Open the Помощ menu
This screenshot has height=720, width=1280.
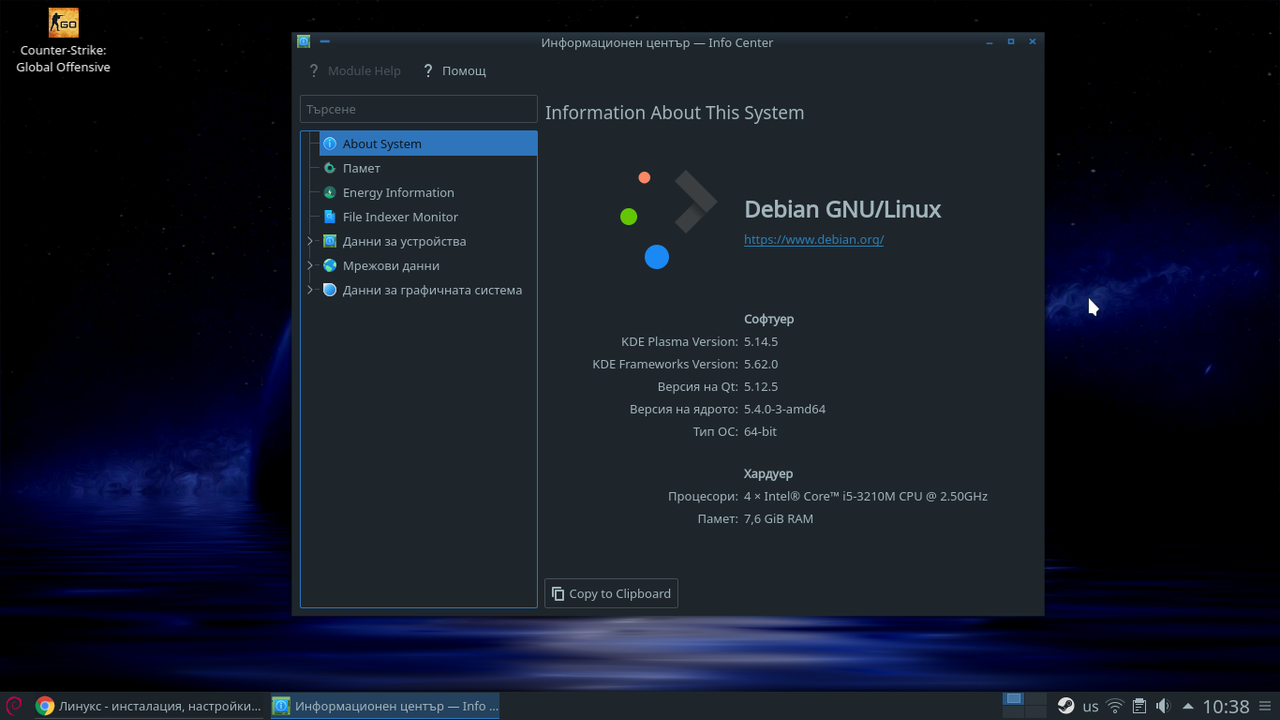[454, 71]
